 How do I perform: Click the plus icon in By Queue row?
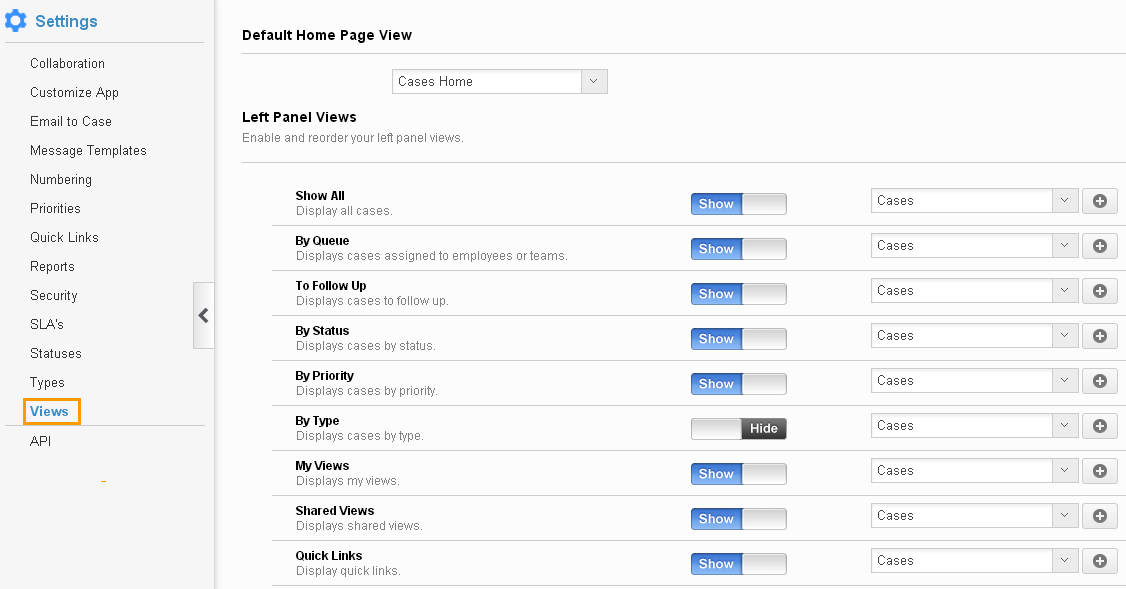pyautogui.click(x=1099, y=246)
